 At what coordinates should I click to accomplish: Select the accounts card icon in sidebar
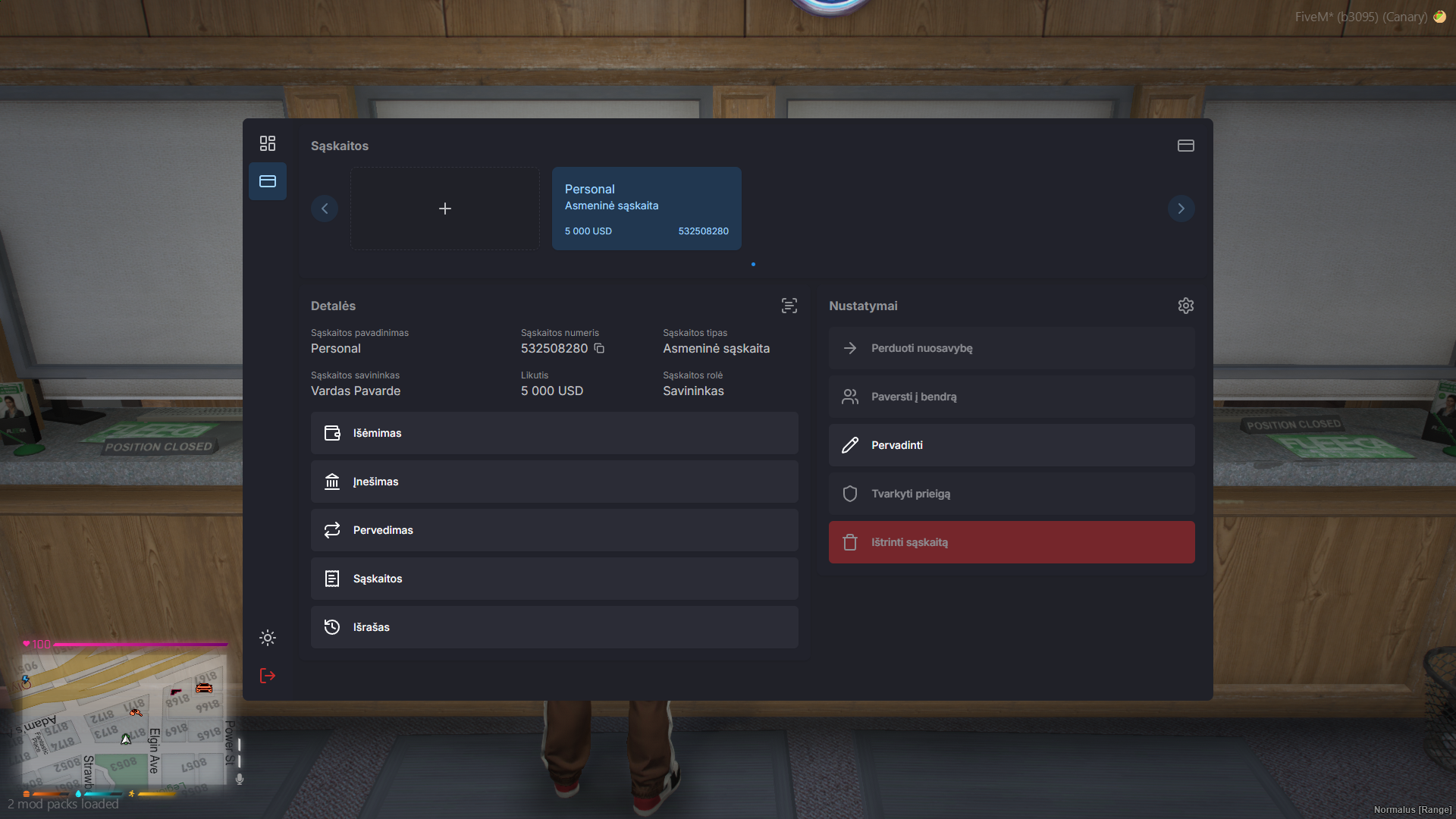click(267, 181)
